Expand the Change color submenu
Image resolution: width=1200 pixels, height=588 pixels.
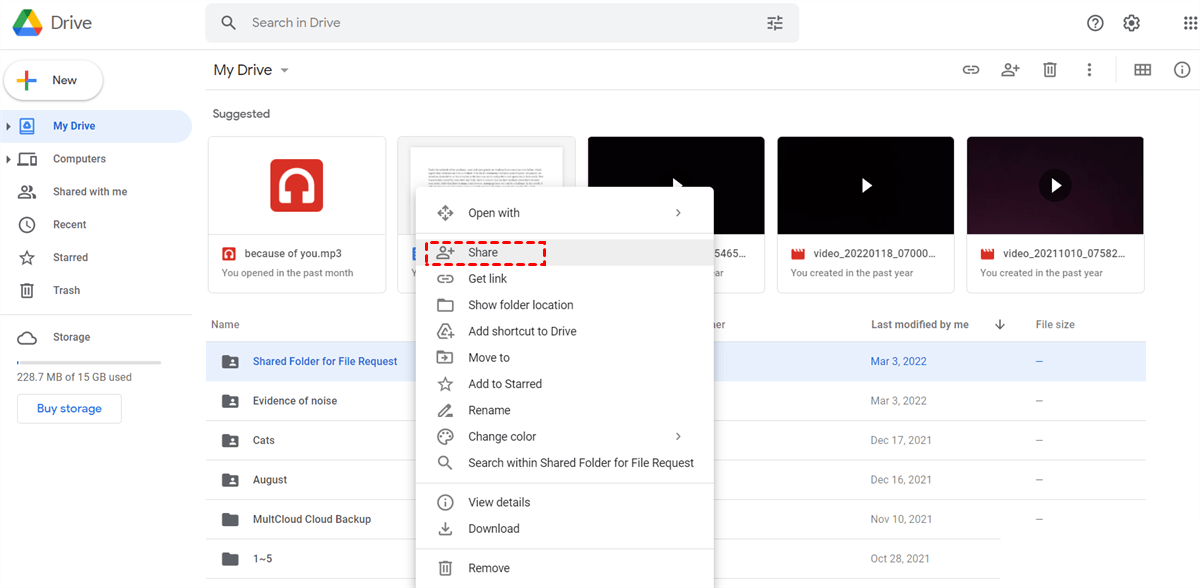677,437
